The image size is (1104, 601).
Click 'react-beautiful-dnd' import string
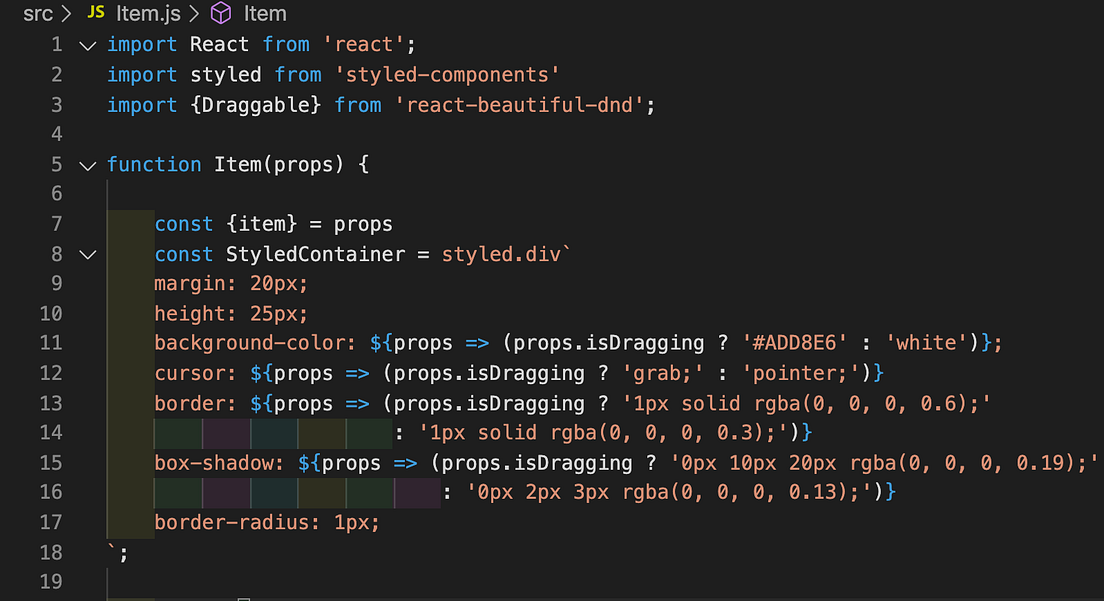point(518,106)
